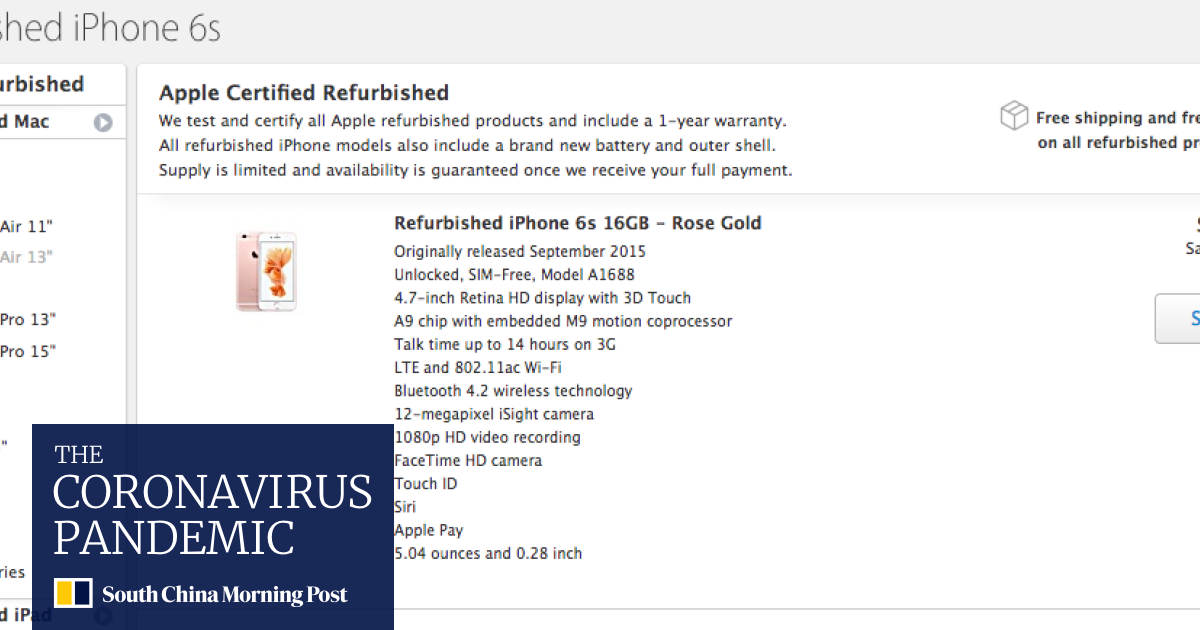
Task: Click the shipping box icon
Action: tap(1014, 116)
